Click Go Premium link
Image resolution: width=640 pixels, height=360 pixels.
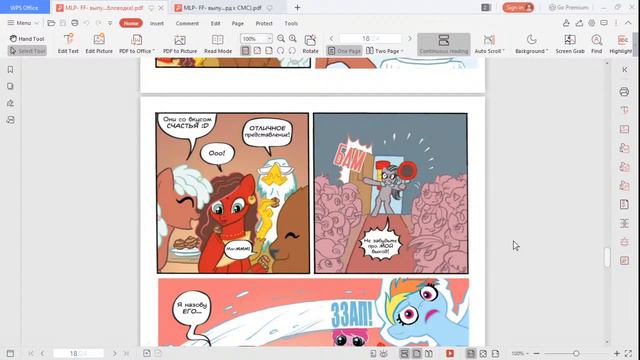tap(569, 7)
